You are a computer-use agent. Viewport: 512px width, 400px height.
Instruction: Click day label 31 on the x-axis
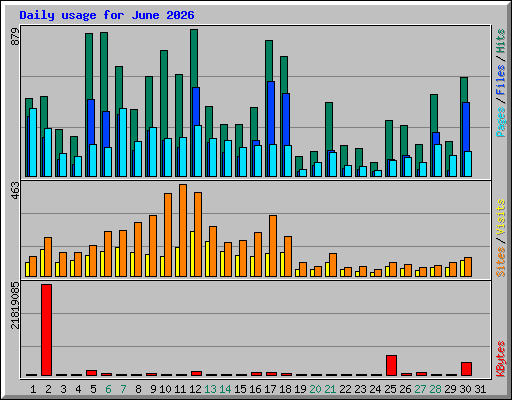[x=480, y=389]
